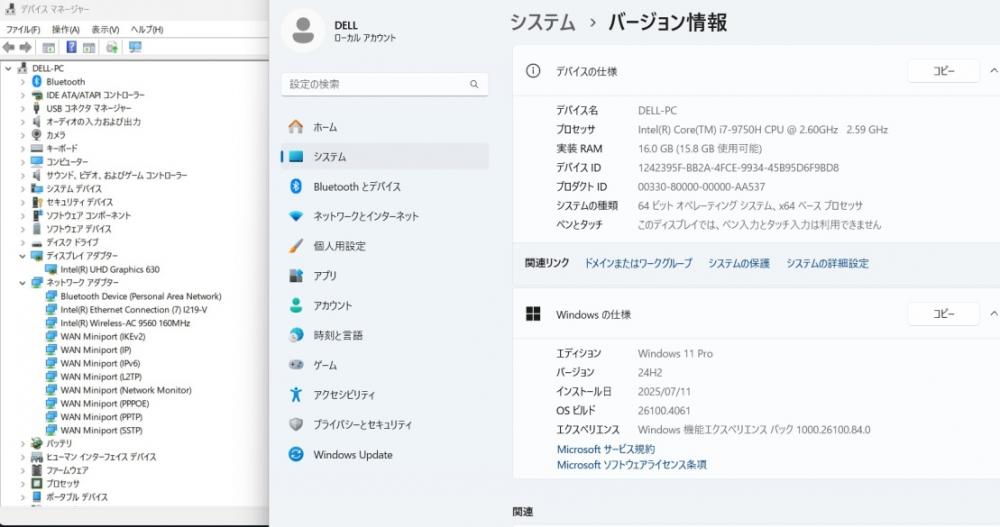Image resolution: width=1000 pixels, height=527 pixels.
Task: Click the Back arrow in Device Manager toolbar
Action: (x=8, y=47)
